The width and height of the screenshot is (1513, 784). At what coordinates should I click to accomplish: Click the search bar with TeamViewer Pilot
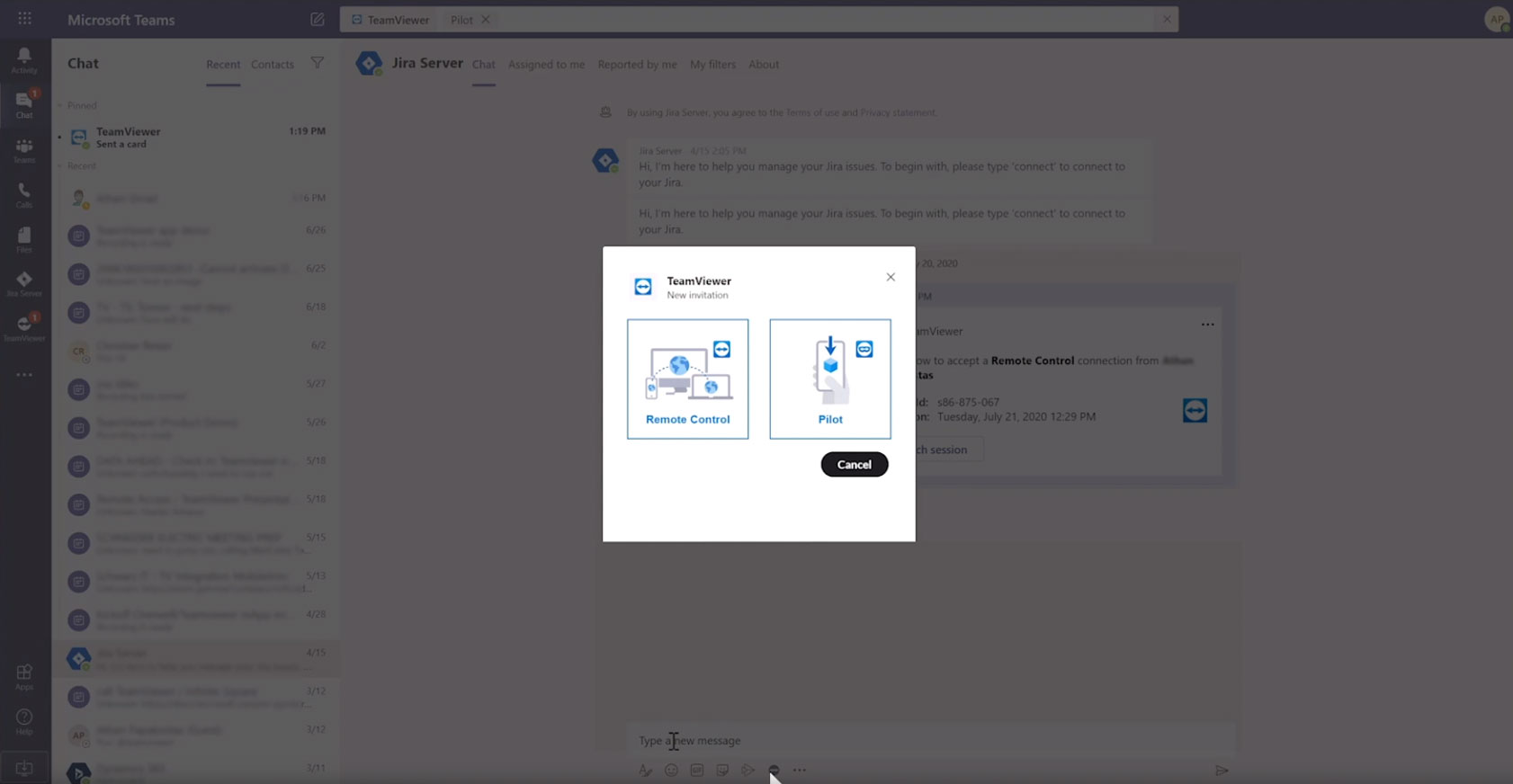click(759, 19)
